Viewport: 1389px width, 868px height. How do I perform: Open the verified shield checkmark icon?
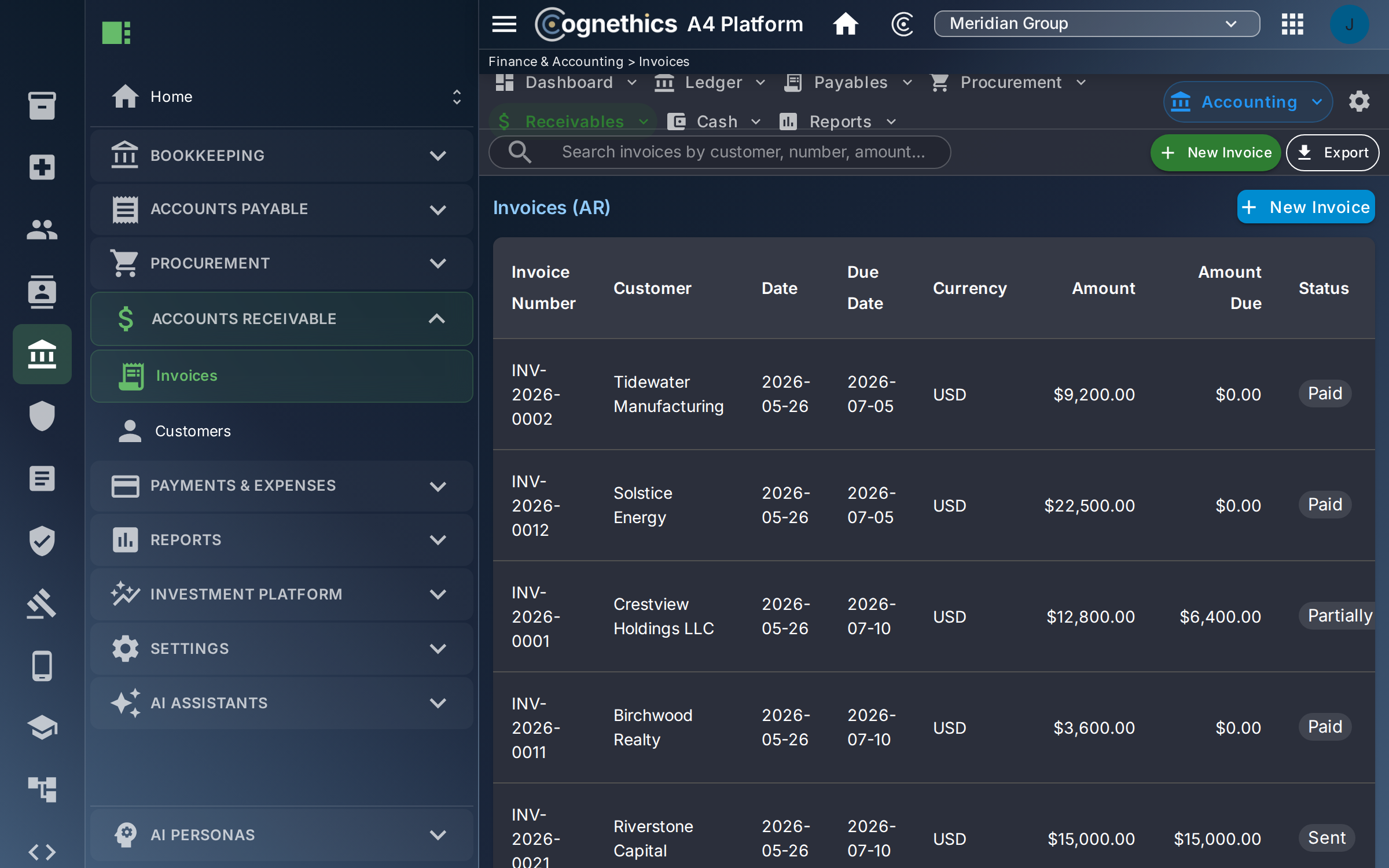coord(42,541)
